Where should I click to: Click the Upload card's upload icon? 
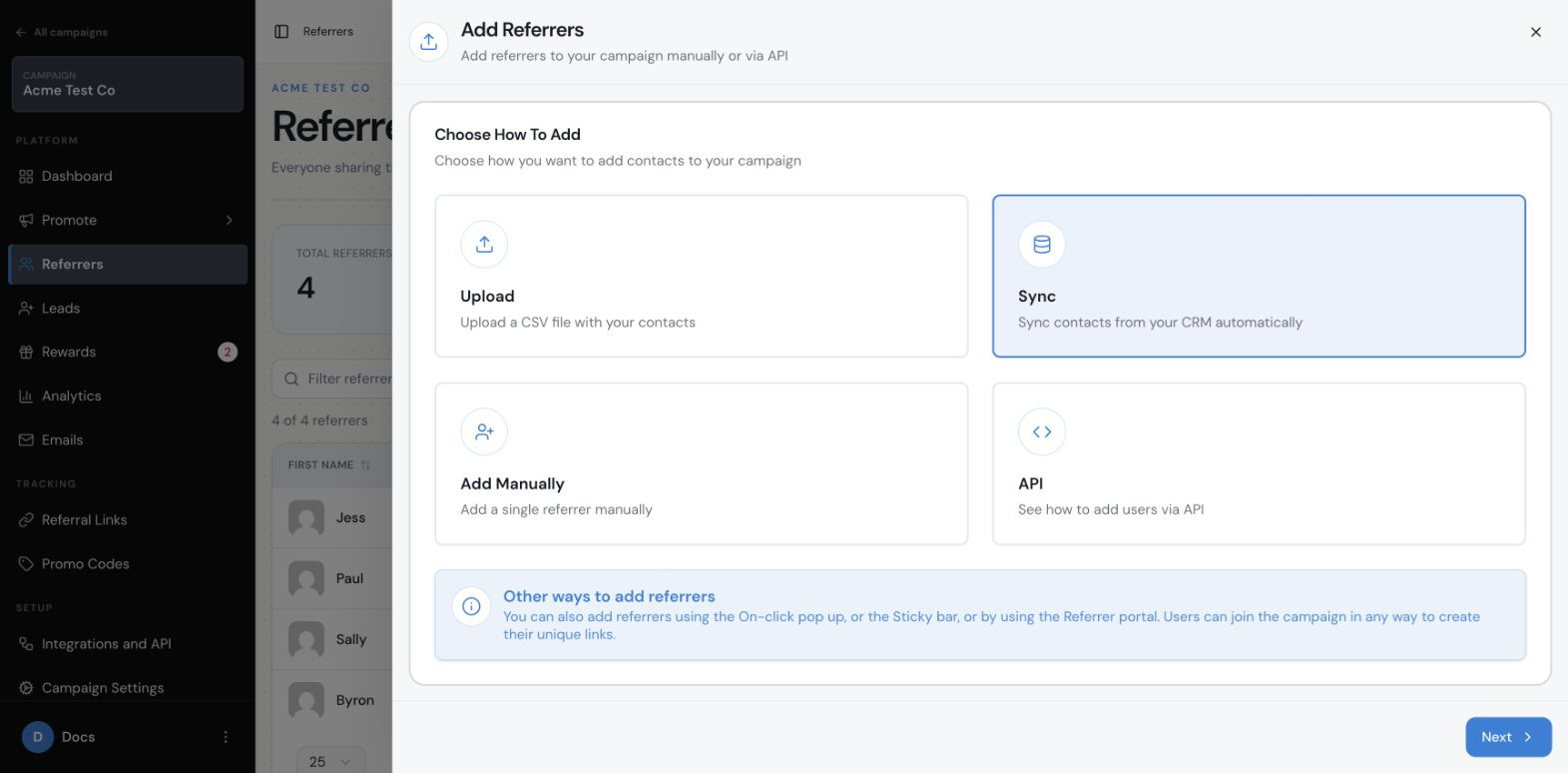(484, 244)
